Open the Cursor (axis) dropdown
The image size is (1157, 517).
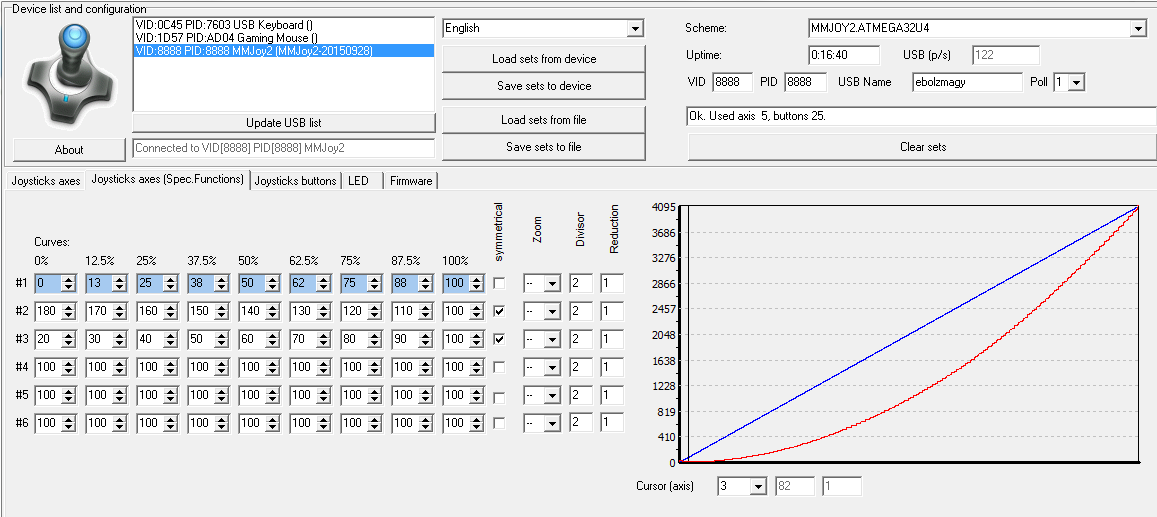coord(758,487)
